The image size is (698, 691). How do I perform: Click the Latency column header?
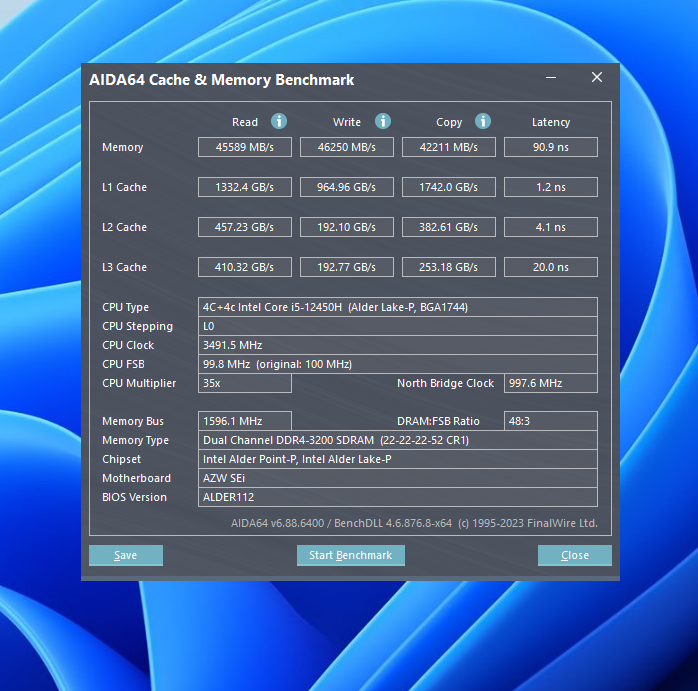point(551,122)
